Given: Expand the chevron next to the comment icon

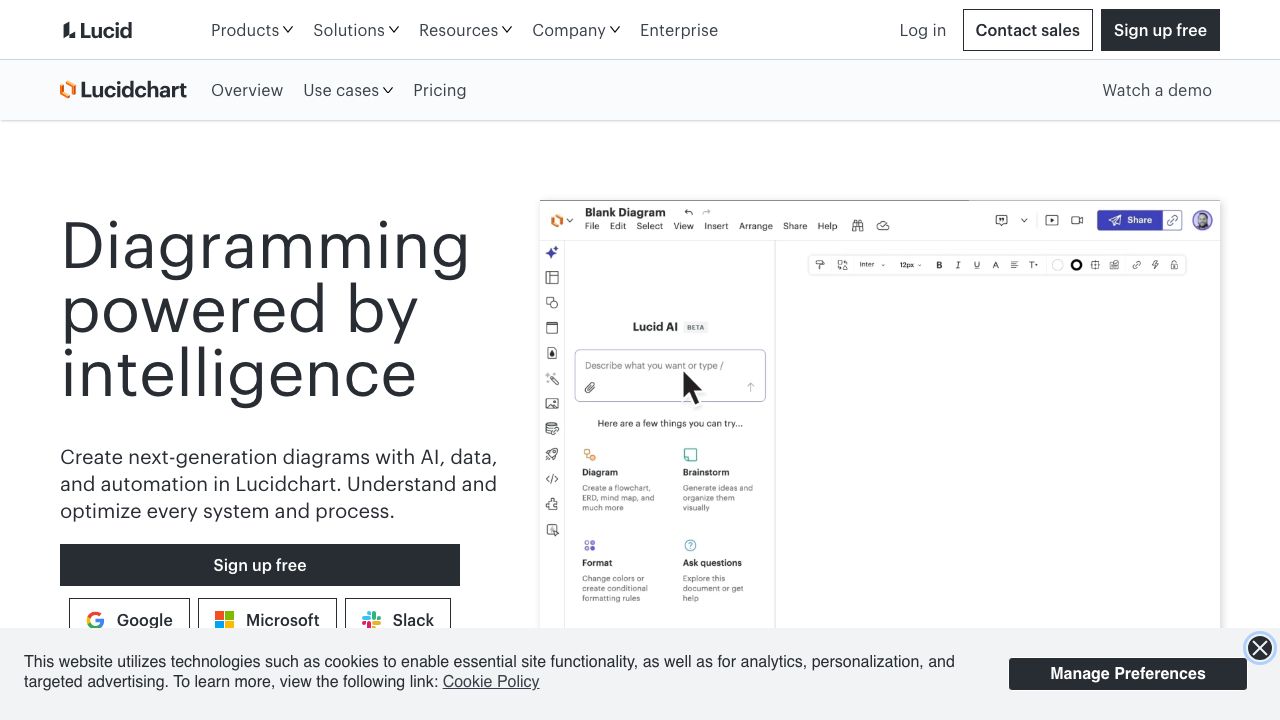Looking at the screenshot, I should point(1024,220).
